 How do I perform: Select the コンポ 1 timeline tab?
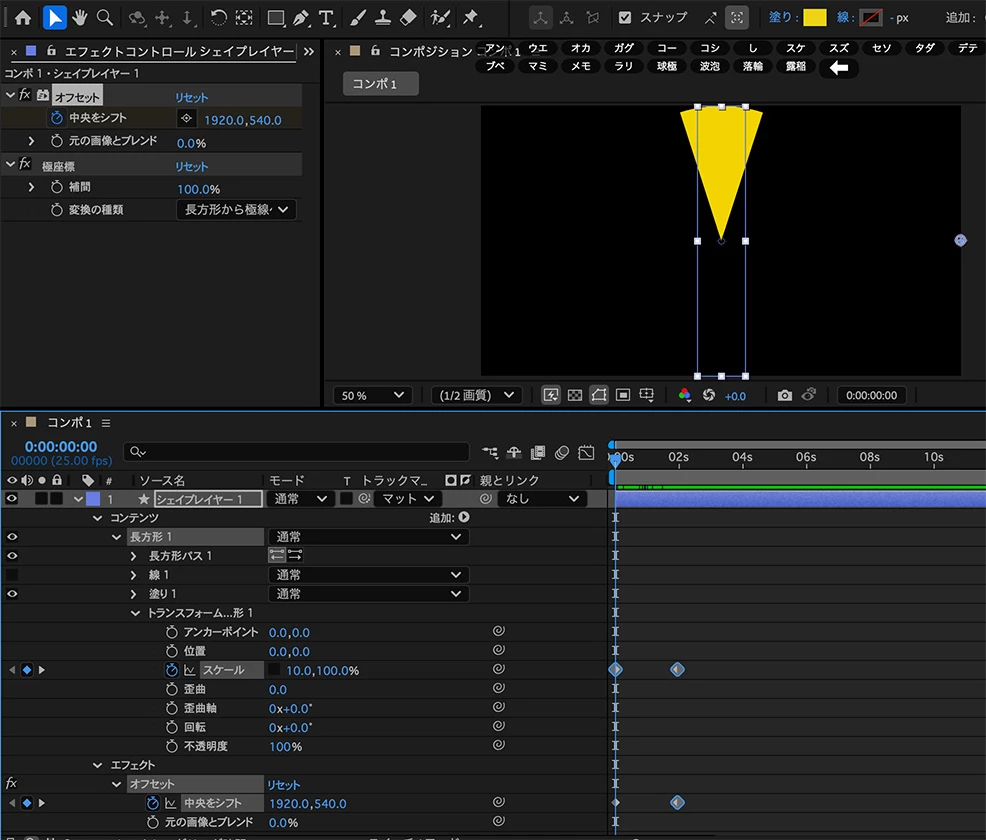click(x=69, y=423)
